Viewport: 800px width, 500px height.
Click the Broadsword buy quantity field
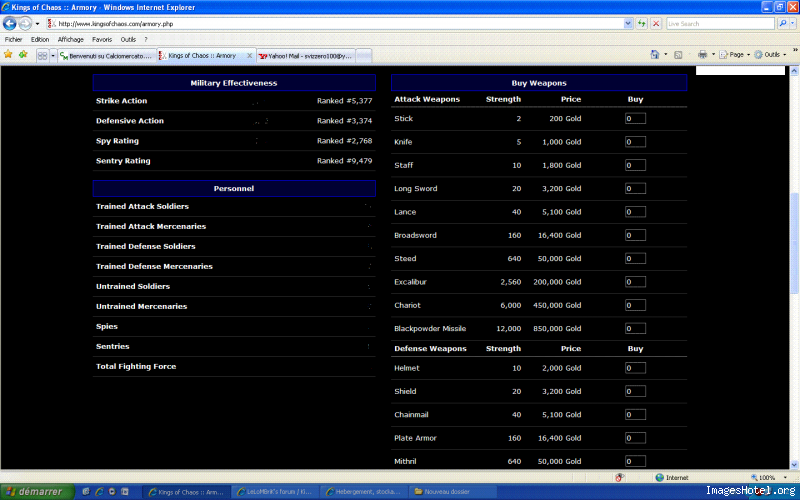[x=635, y=235]
